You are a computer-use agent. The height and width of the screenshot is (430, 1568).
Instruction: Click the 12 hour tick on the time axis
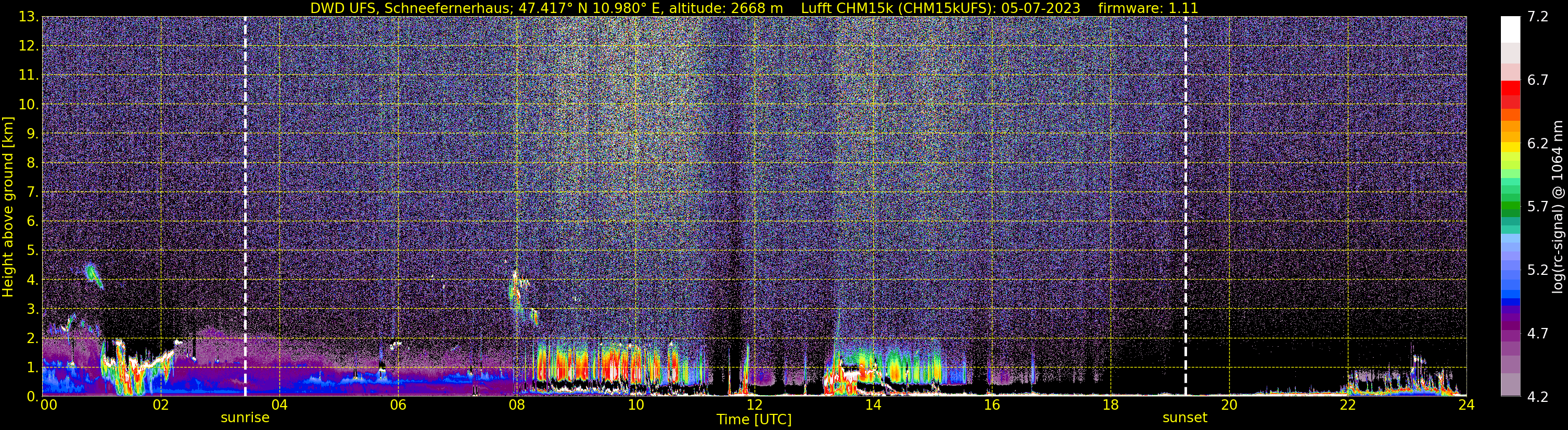click(754, 405)
